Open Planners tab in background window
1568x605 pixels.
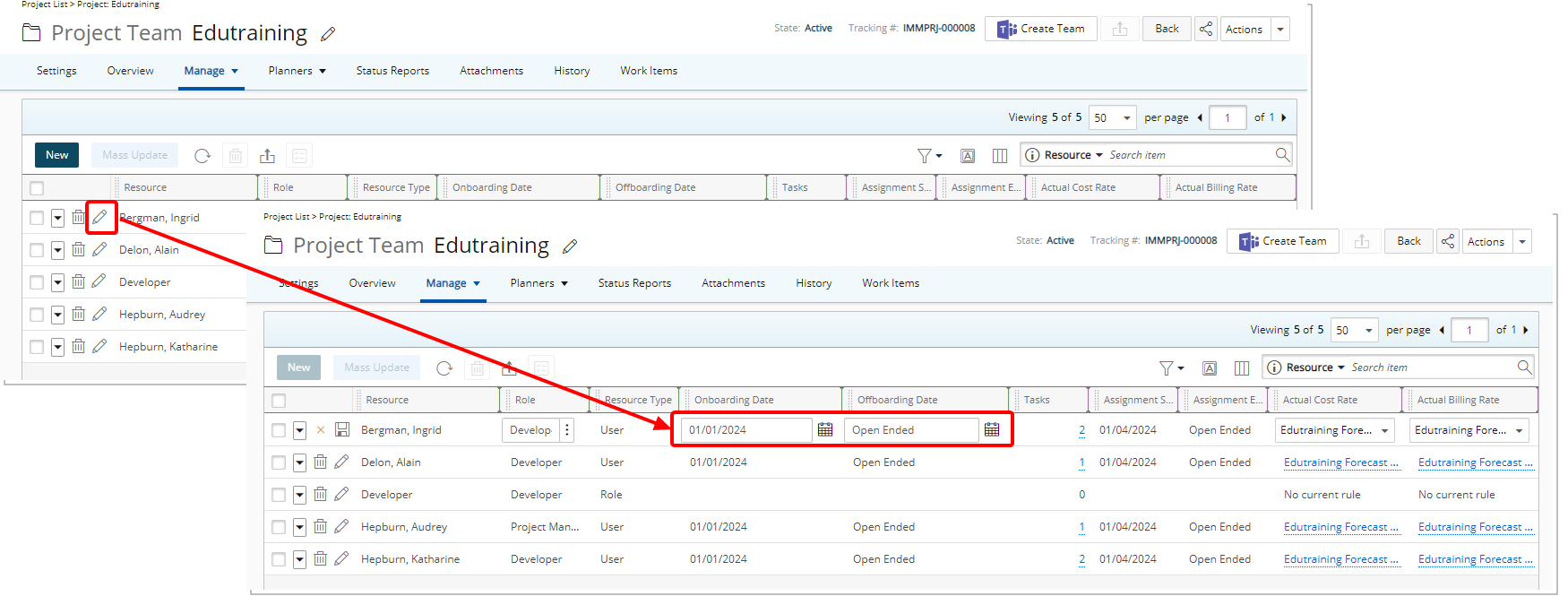point(297,71)
